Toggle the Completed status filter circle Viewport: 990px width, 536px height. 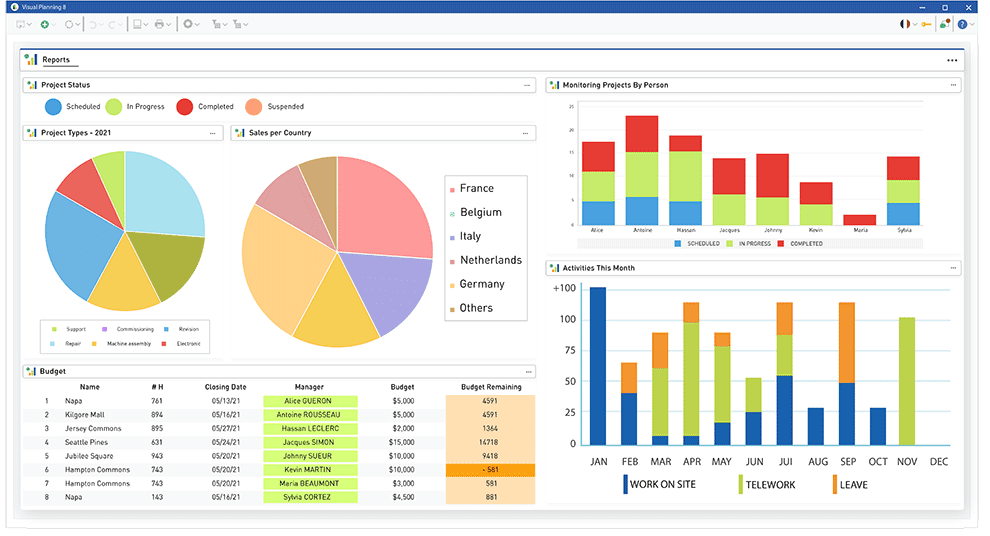click(185, 107)
